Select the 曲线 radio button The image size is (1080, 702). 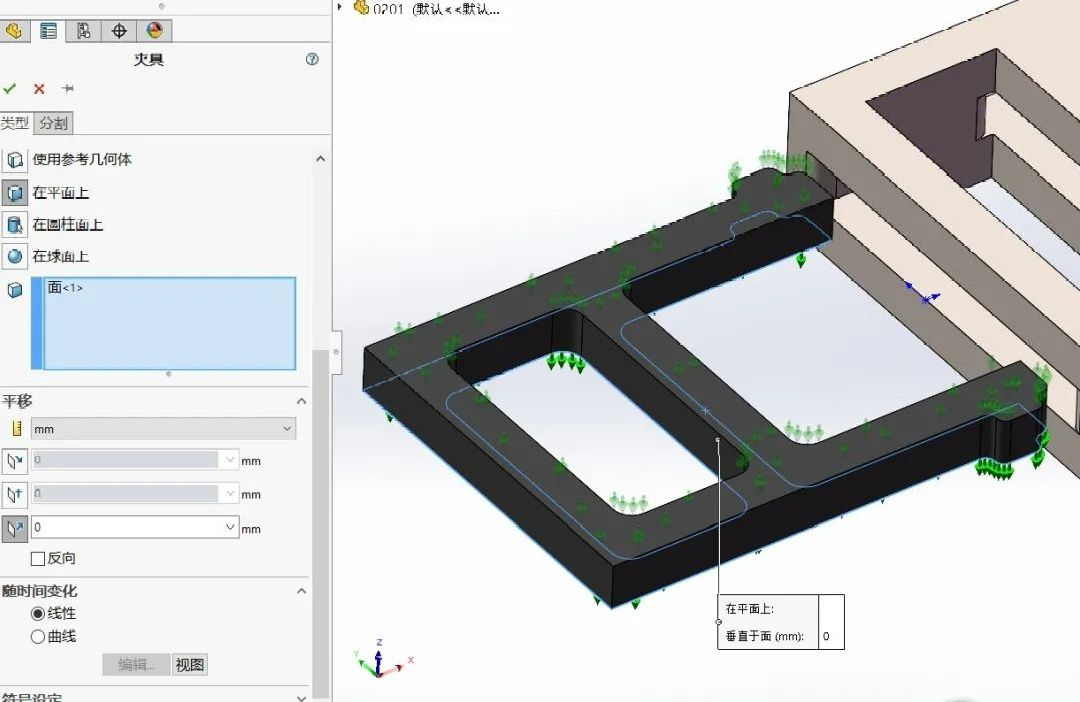pyautogui.click(x=38, y=636)
